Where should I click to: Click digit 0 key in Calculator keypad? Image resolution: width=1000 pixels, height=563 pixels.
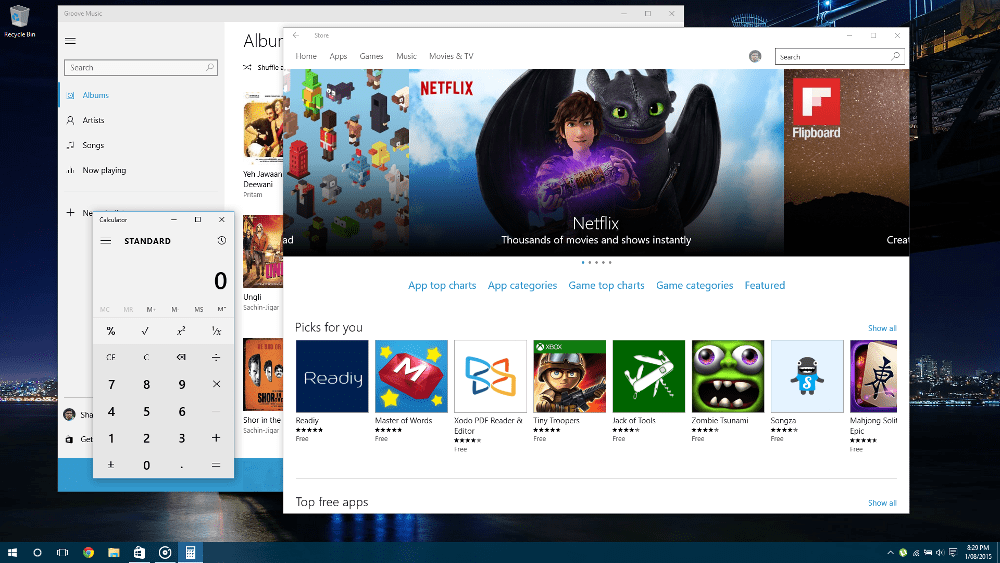point(147,465)
